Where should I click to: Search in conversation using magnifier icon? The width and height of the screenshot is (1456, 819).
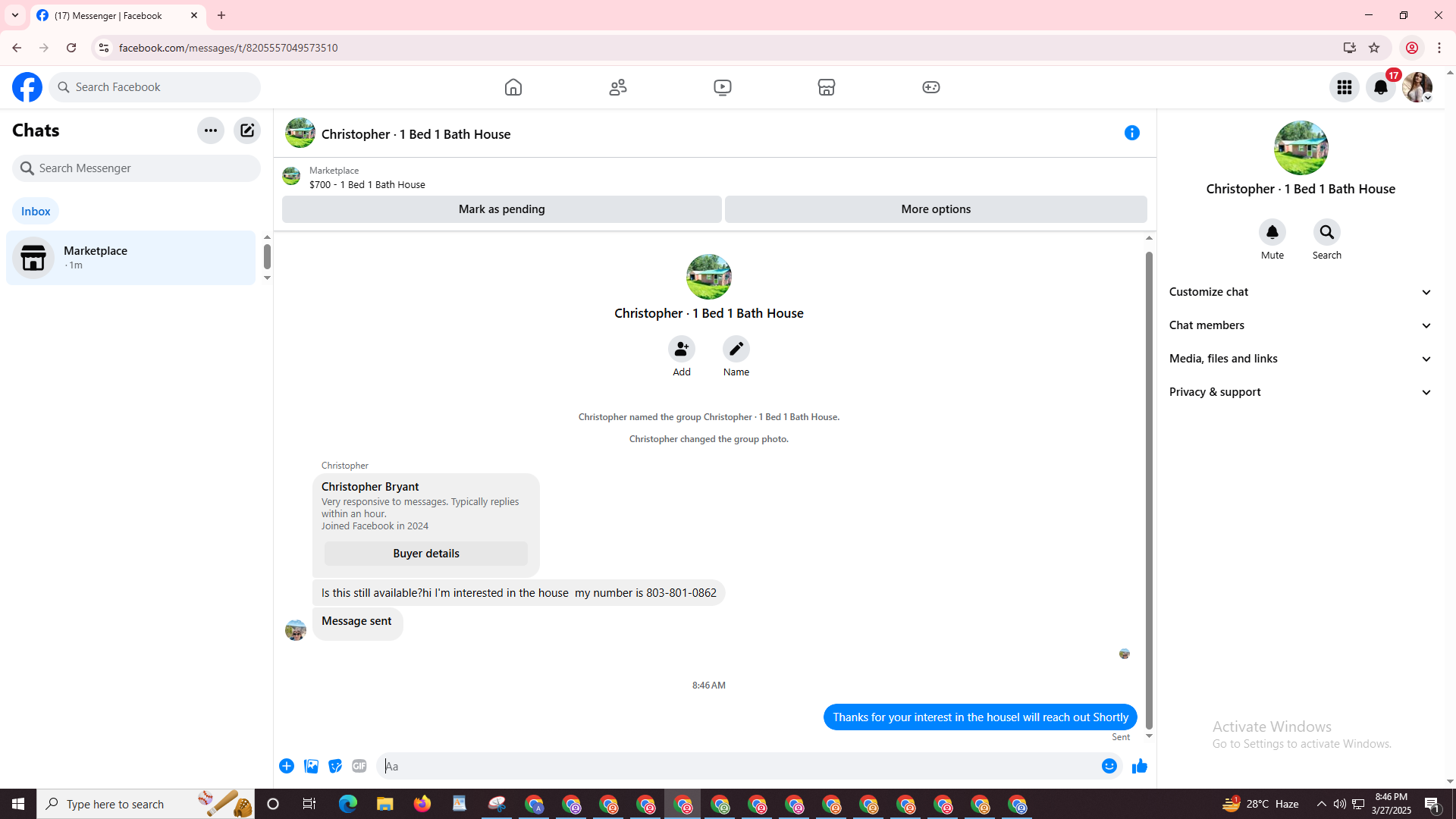(1327, 232)
